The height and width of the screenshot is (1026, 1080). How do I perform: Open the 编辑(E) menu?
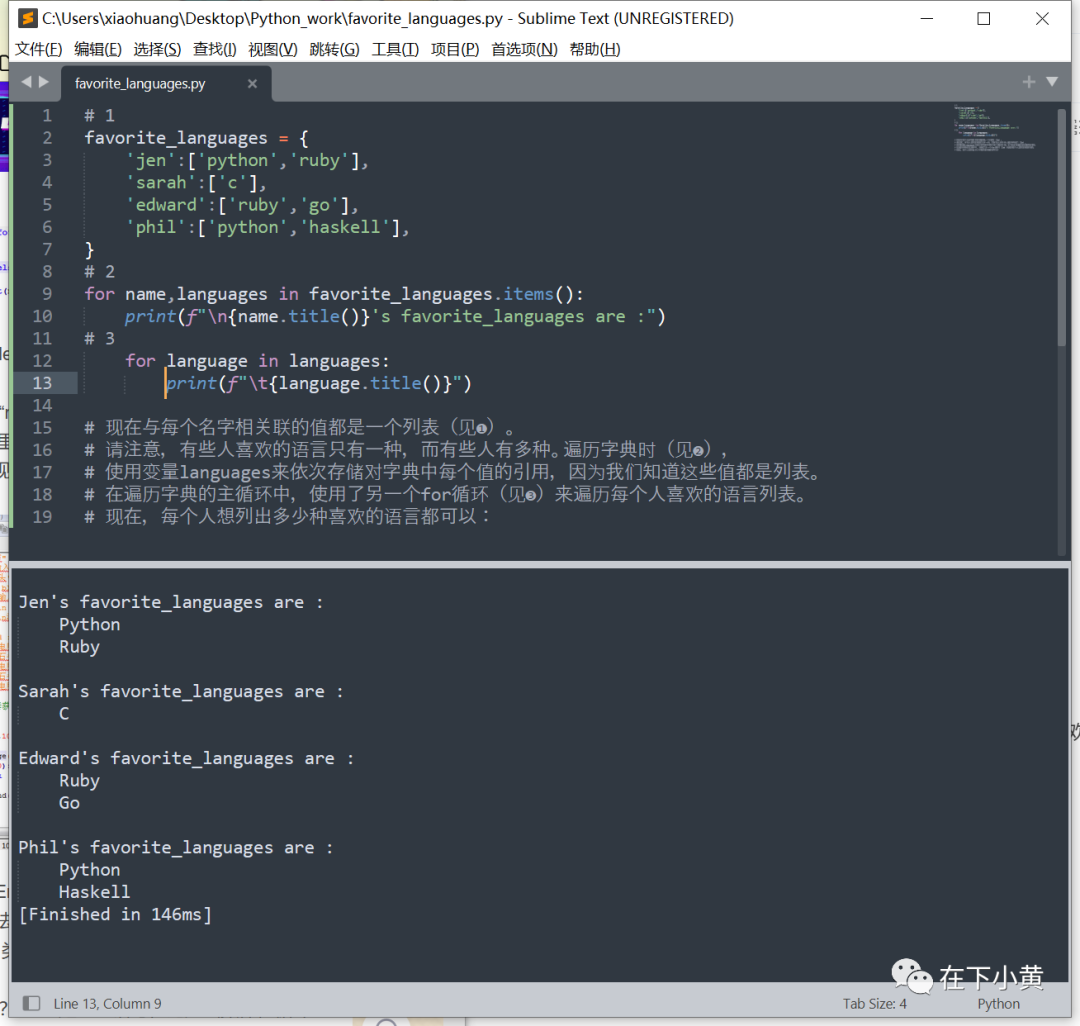(x=98, y=50)
